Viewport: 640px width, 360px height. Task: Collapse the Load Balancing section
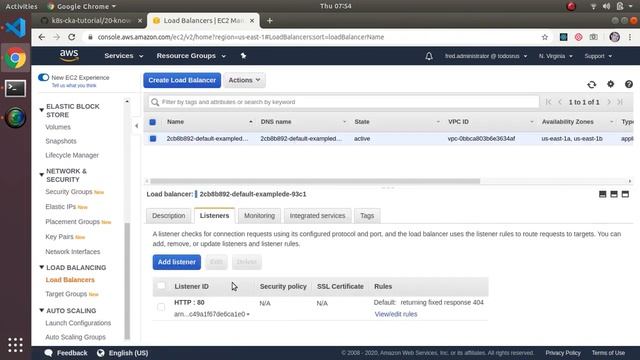[x=41, y=267]
